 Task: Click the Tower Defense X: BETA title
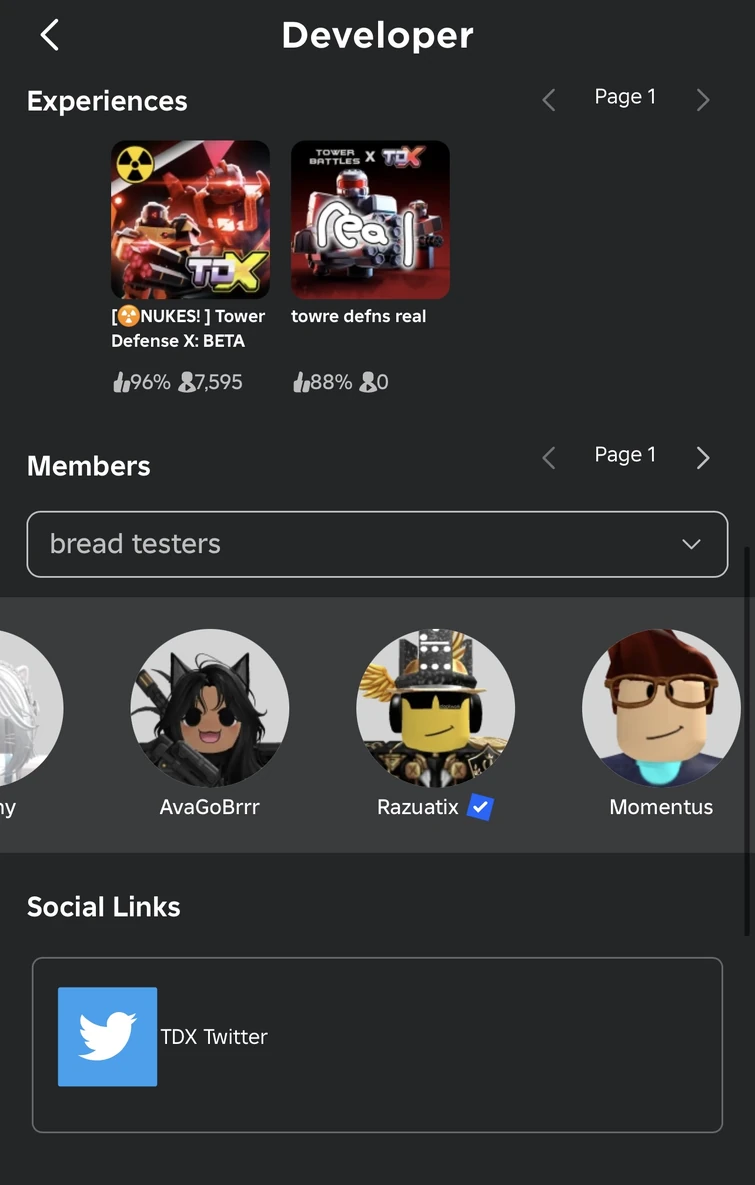click(188, 328)
